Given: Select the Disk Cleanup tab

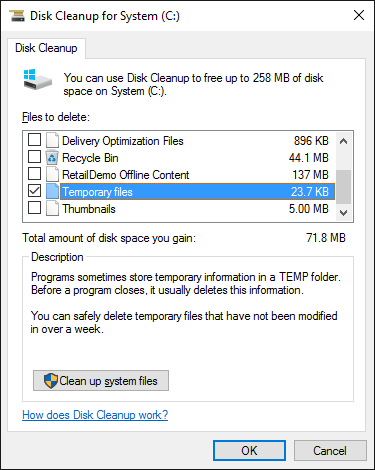Looking at the screenshot, I should coord(46,48).
